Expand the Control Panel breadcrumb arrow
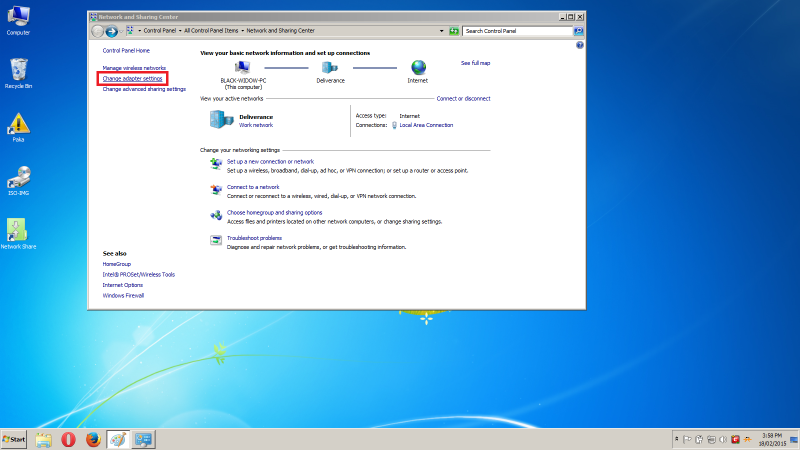Viewport: 800px width, 450px height. 181,31
